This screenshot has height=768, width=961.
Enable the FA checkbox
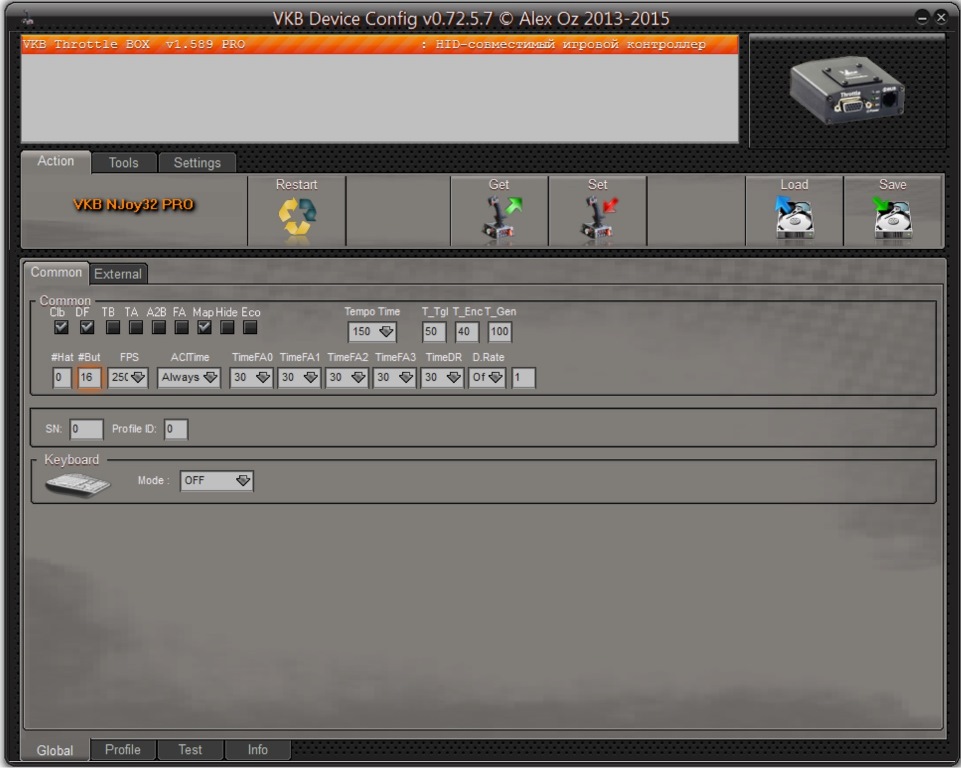click(x=181, y=327)
